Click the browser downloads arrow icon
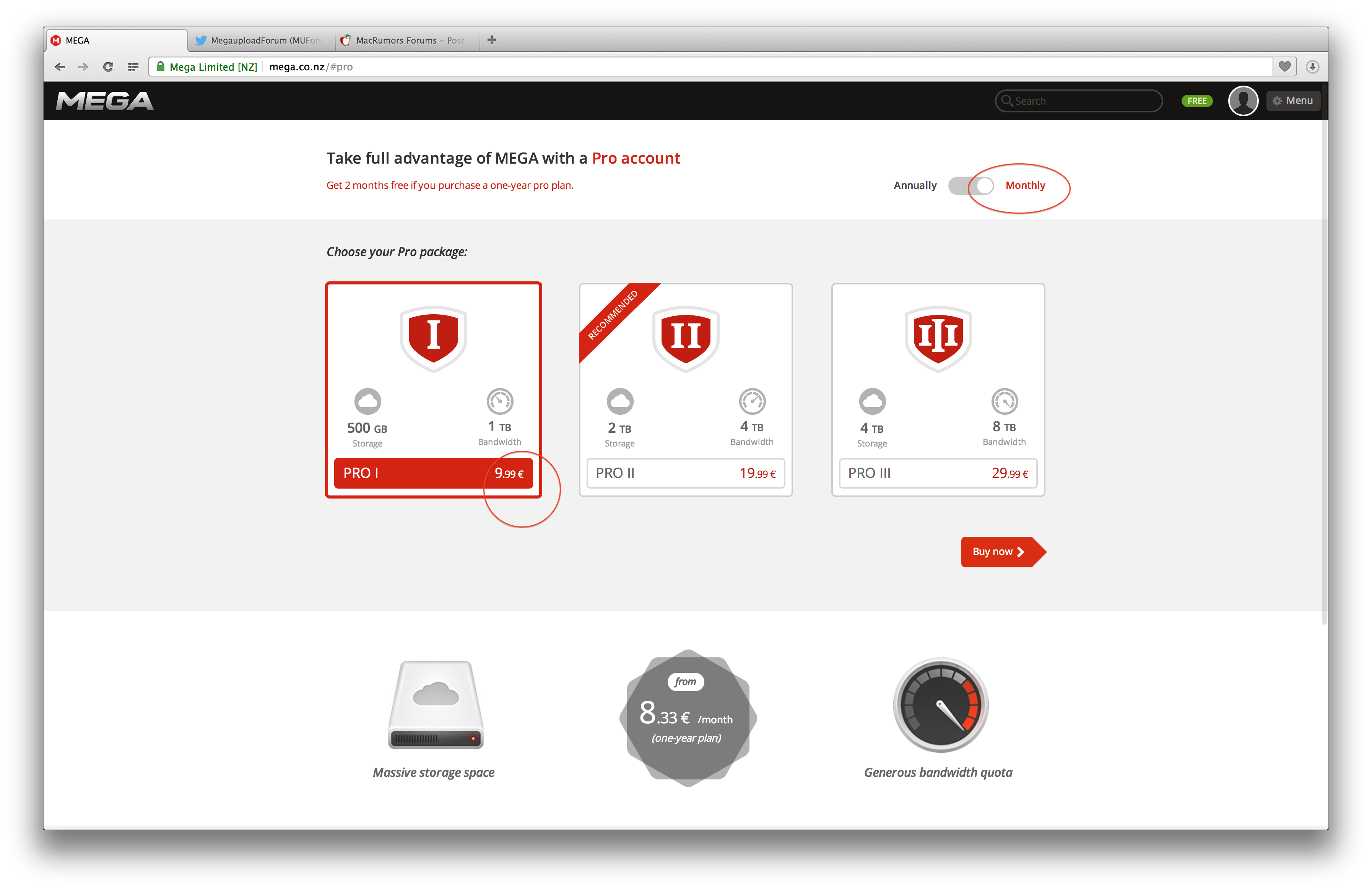This screenshot has height=890, width=1372. point(1312,67)
